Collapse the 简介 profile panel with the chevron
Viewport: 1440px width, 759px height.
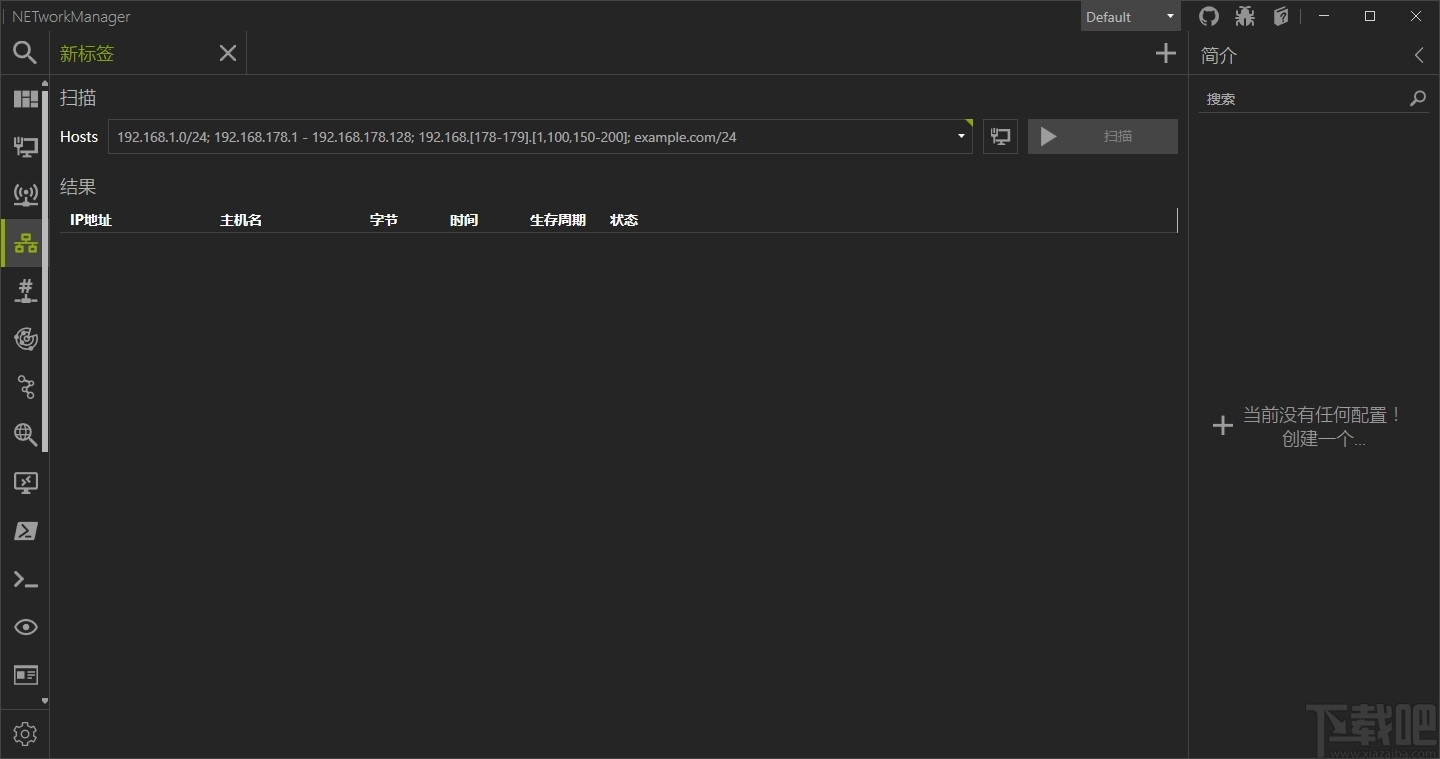click(x=1418, y=56)
